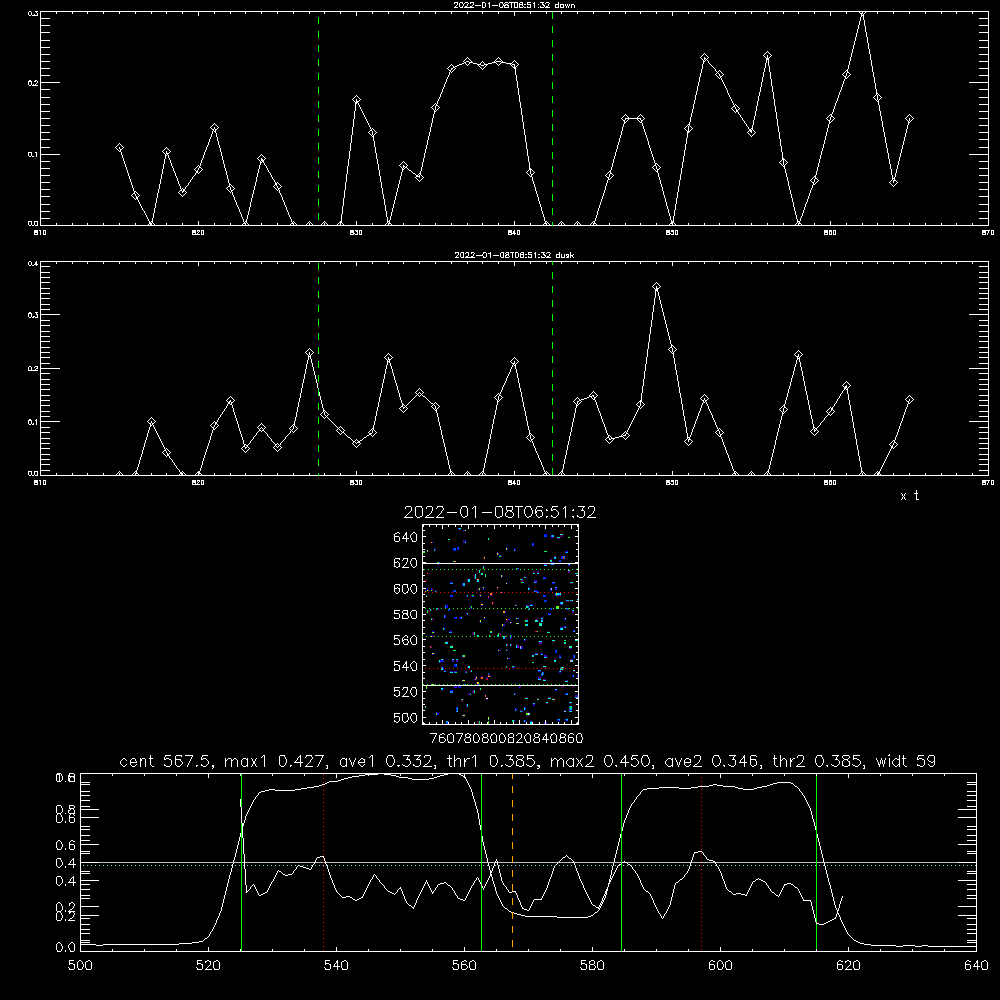
Task: Select the 'ave1 0.332' statistic
Action: 386,761
